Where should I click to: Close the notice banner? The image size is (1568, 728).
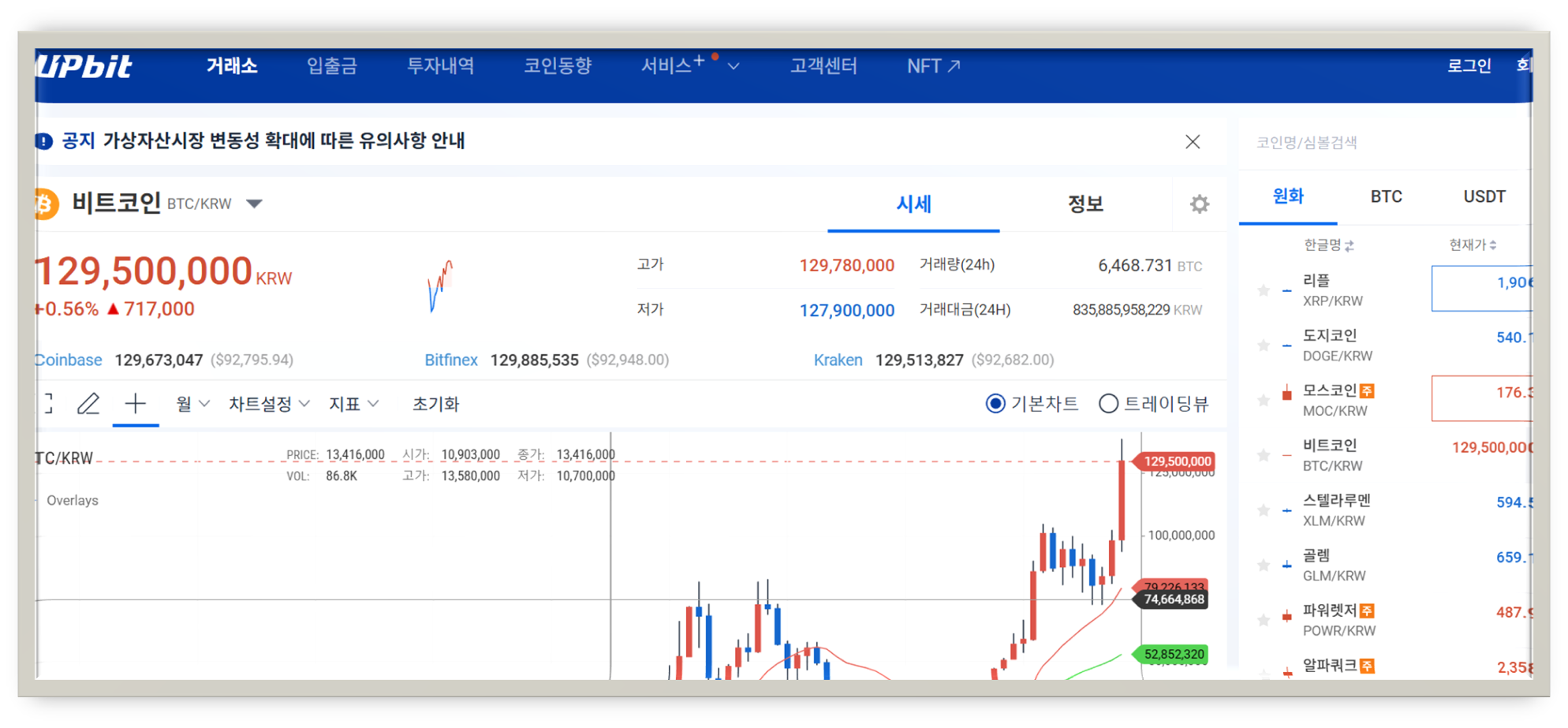1193,141
